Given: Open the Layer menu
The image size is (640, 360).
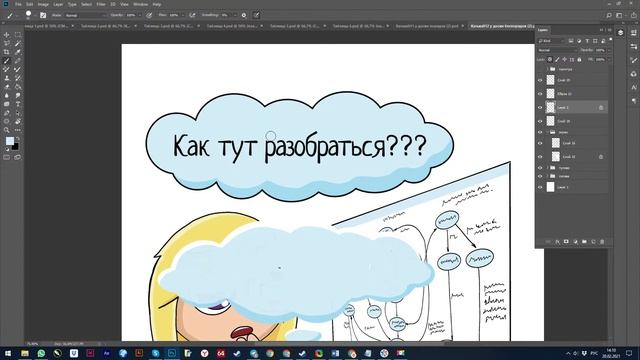Looking at the screenshot, I should pyautogui.click(x=58, y=4).
